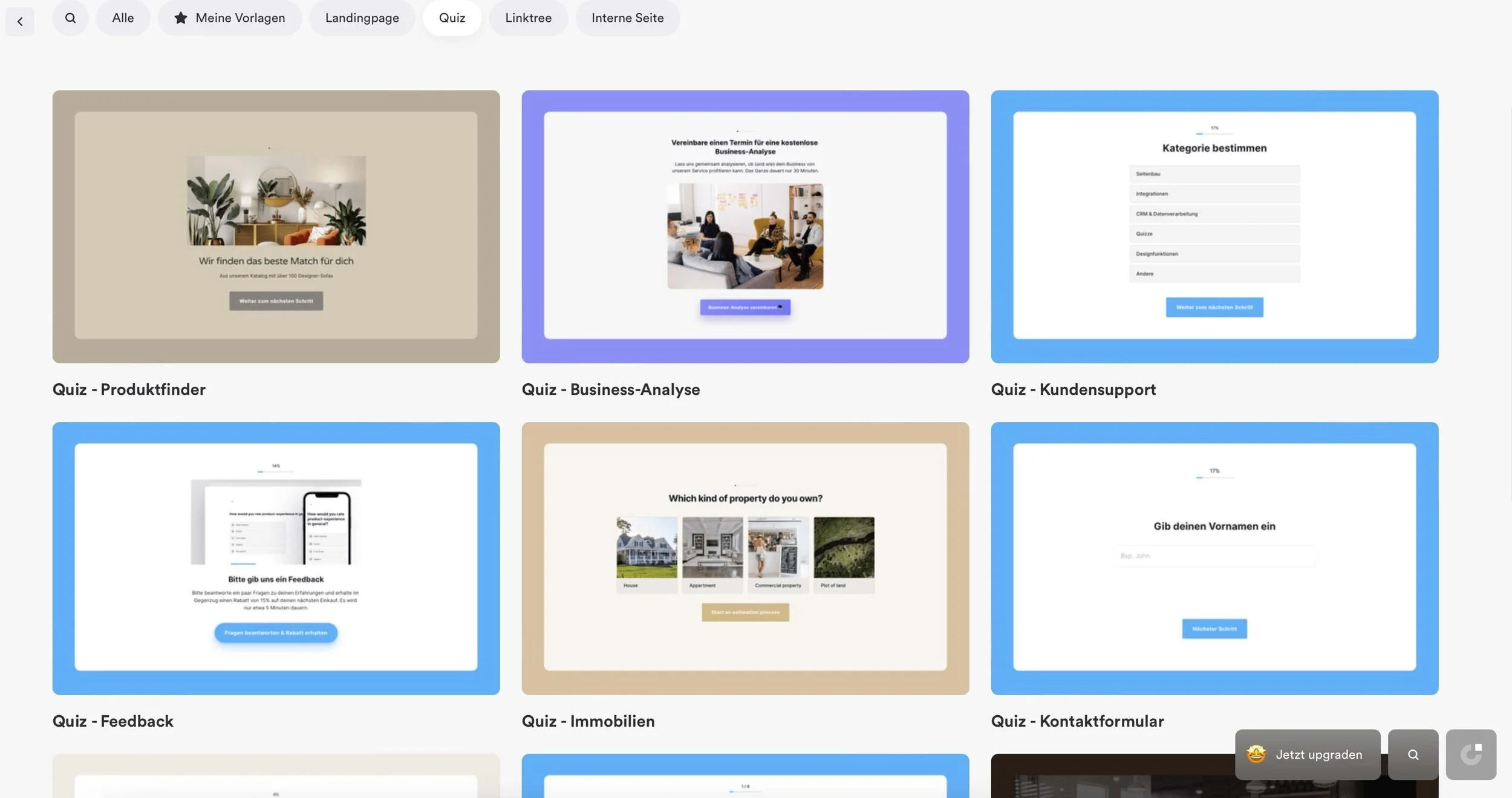Screen dimensions: 1512x798
Task: Click the Quiz - Immobilien title link
Action: 588,721
